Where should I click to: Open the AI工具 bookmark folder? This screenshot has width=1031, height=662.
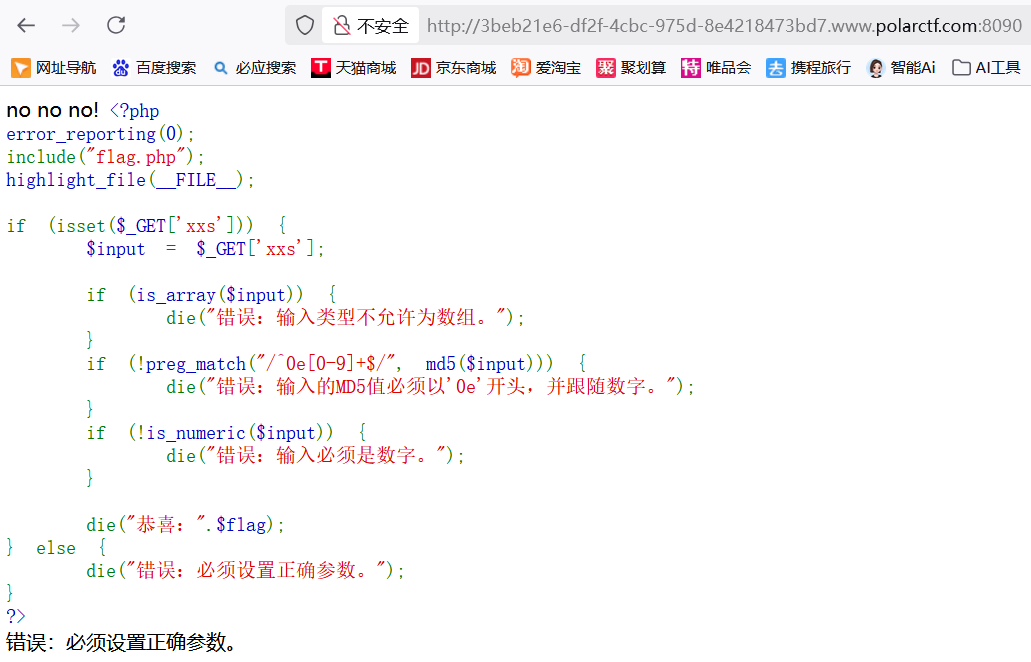[986, 68]
